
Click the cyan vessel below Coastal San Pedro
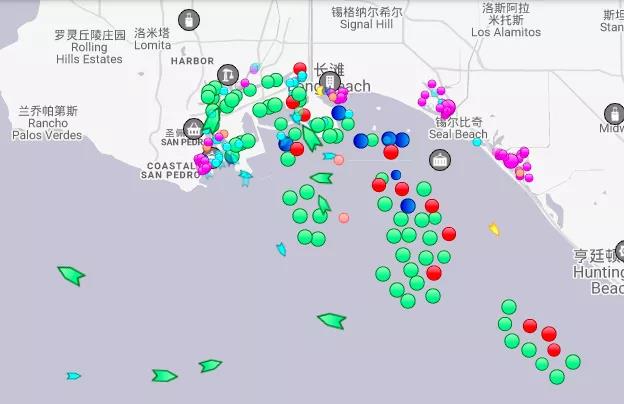point(245,178)
